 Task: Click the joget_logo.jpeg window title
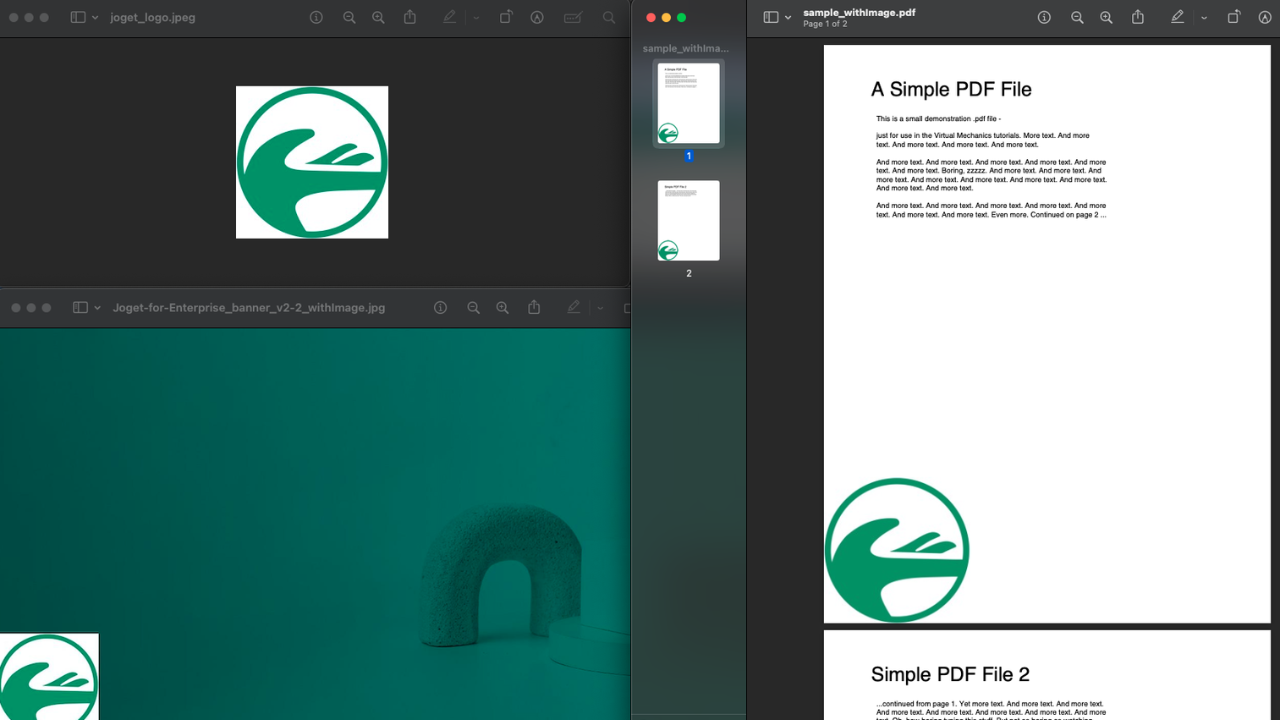[153, 17]
